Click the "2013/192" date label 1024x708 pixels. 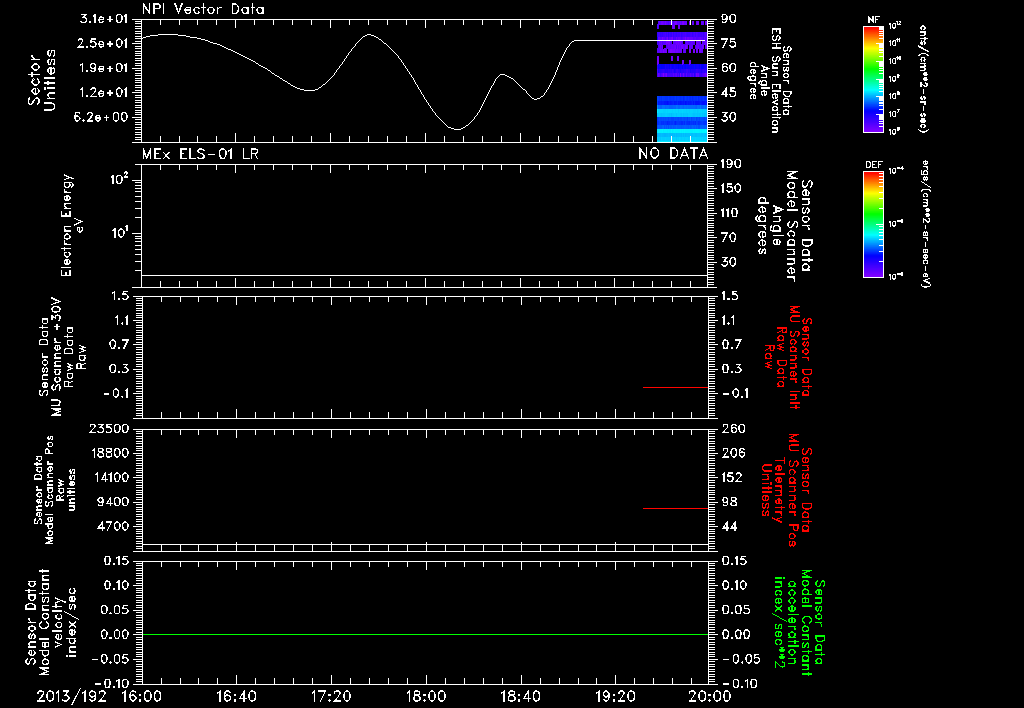[x=71, y=696]
